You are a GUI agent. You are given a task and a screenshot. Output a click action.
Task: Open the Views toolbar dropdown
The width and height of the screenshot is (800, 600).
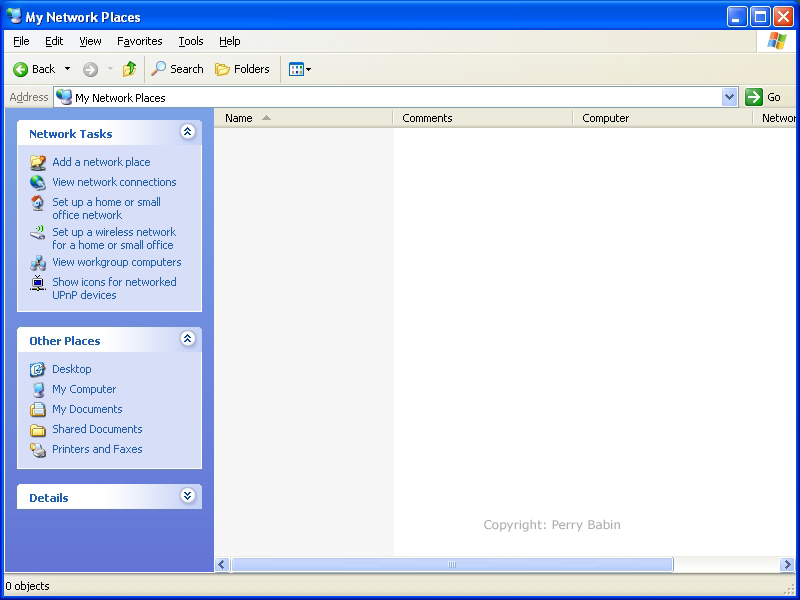299,69
